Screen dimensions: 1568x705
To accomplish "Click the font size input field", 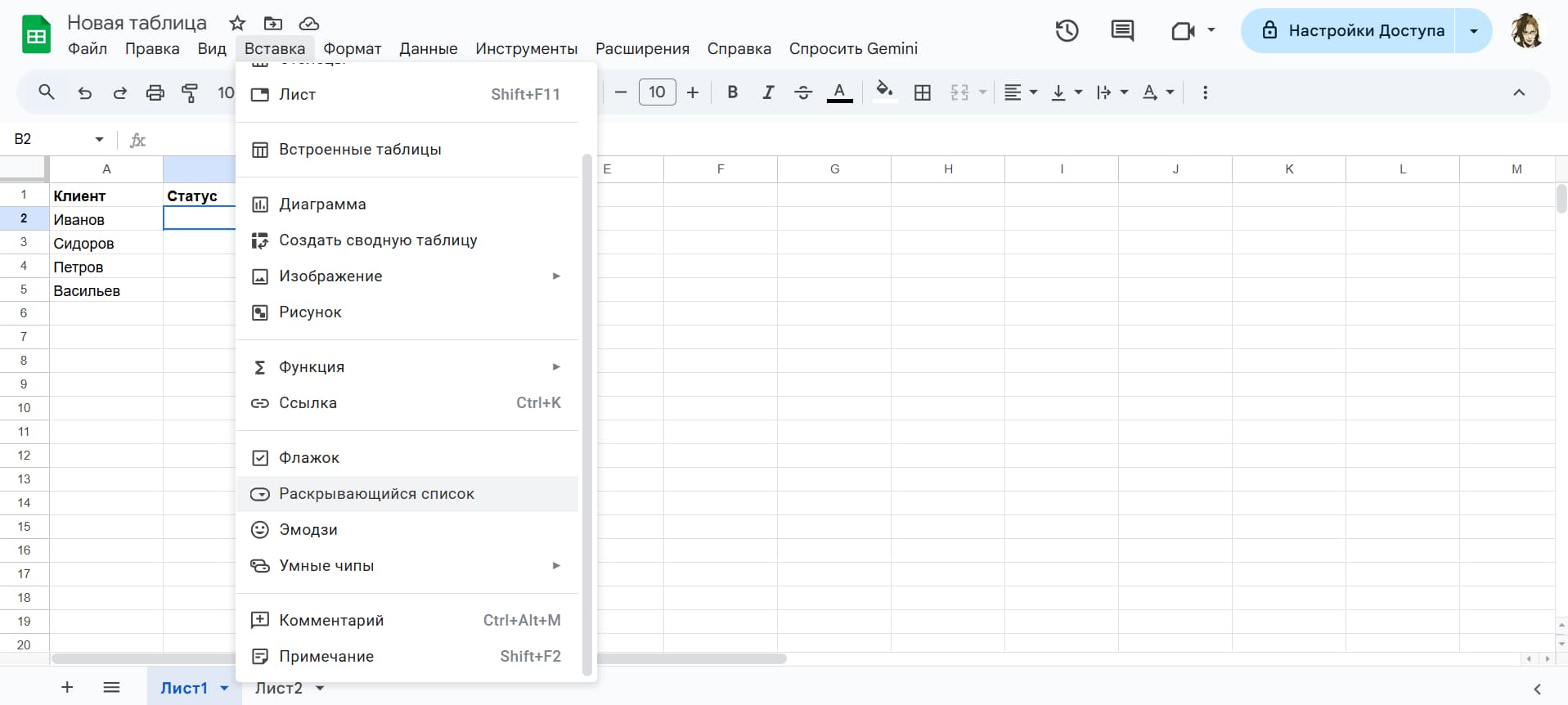I will [x=657, y=92].
